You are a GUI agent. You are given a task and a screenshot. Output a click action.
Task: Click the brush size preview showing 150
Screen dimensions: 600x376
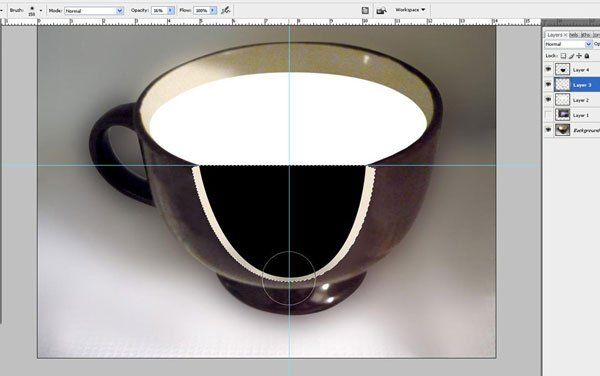tap(31, 11)
